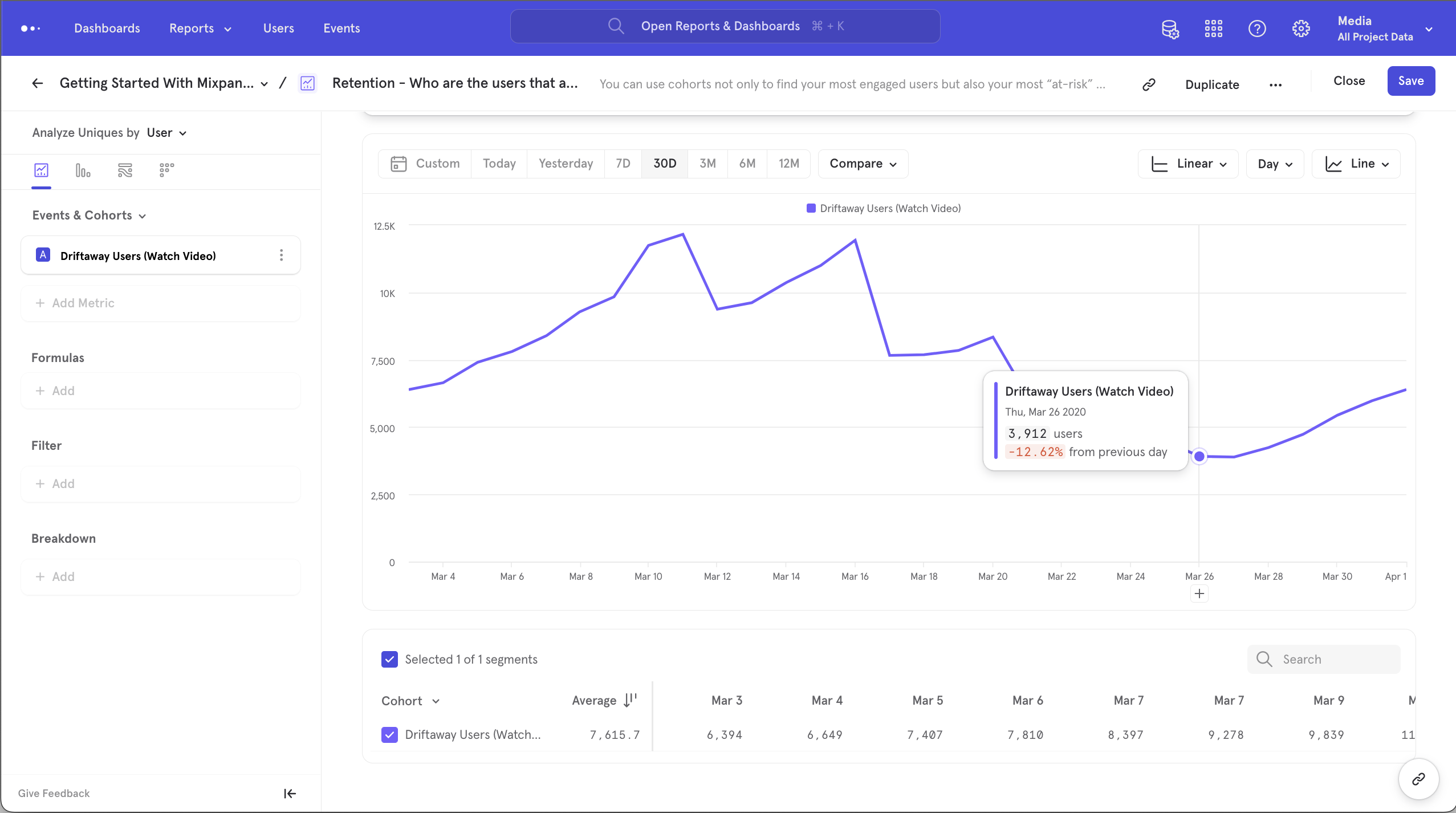Click the Close button
The height and width of the screenshot is (813, 1456).
[1349, 81]
